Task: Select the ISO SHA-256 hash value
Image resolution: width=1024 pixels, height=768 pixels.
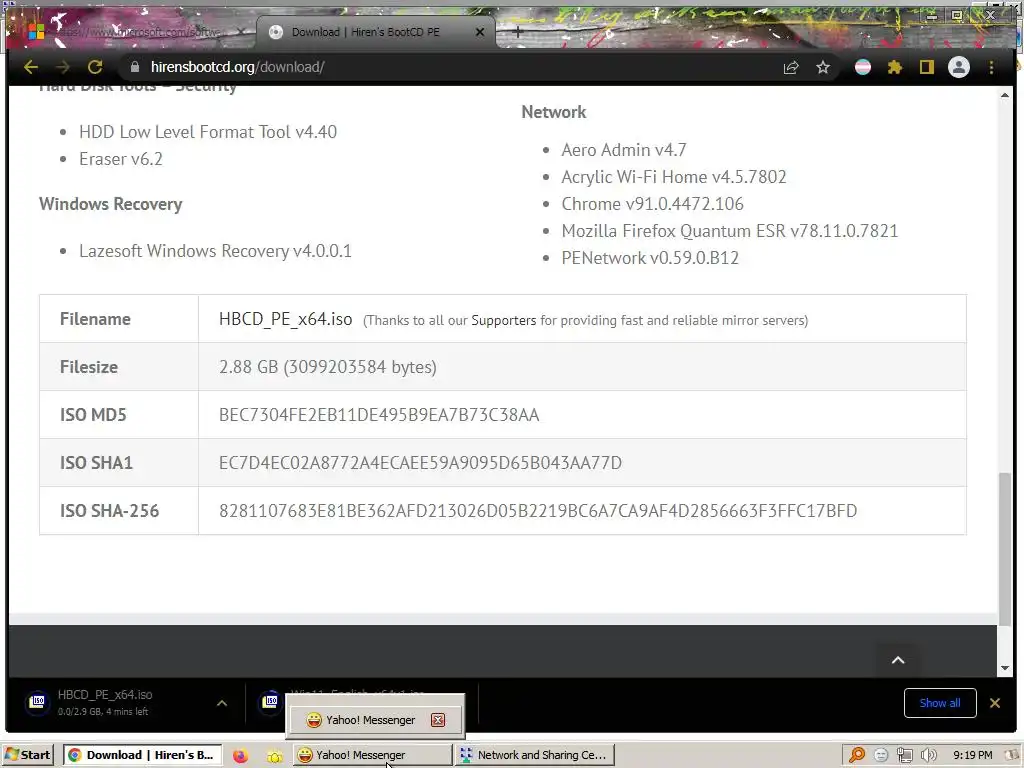Action: (537, 511)
